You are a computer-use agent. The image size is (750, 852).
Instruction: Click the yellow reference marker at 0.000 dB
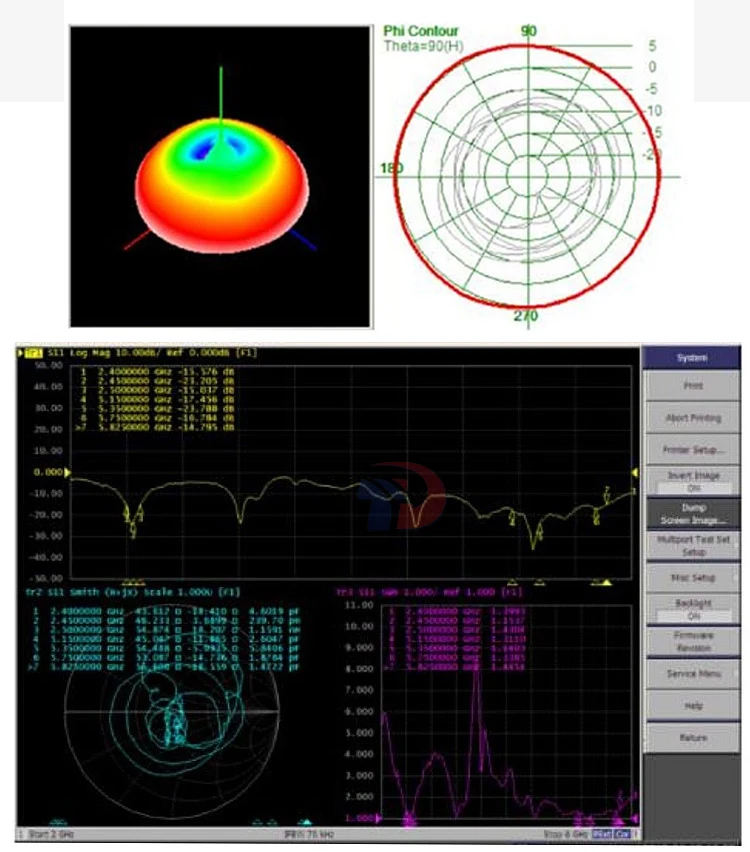pos(67,472)
